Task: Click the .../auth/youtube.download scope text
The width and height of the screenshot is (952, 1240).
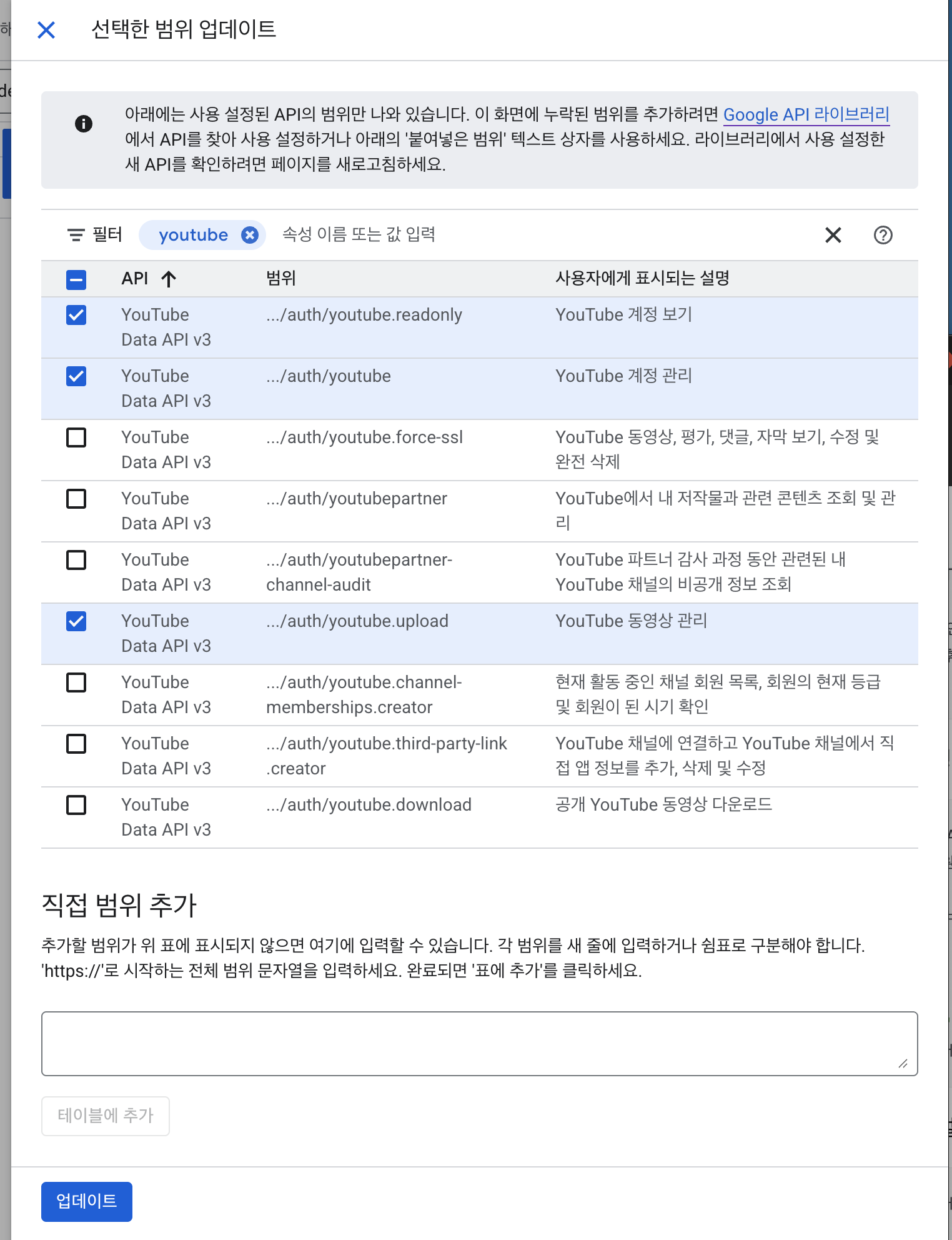Action: click(x=369, y=805)
